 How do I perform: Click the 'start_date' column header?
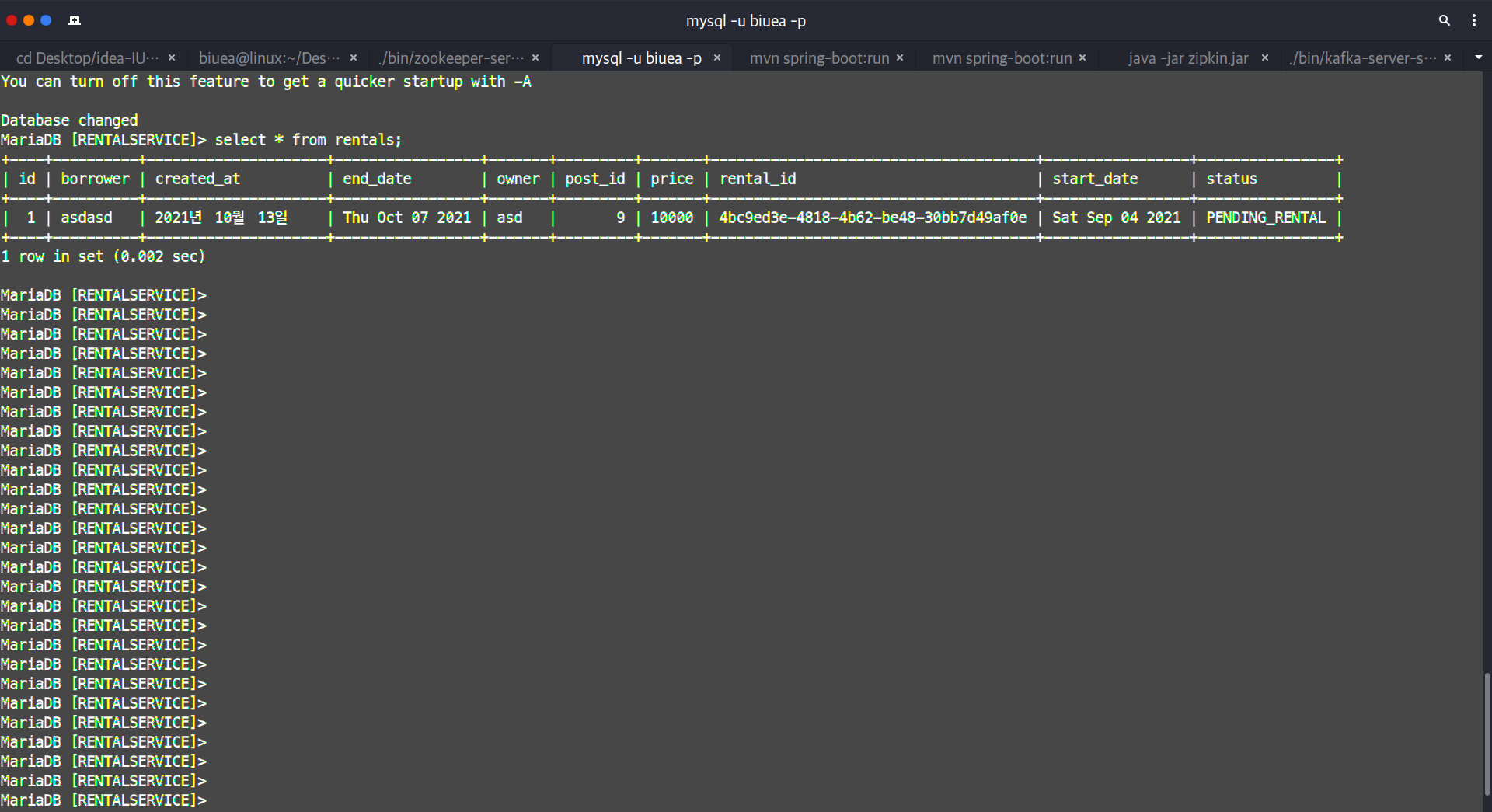click(x=1095, y=179)
